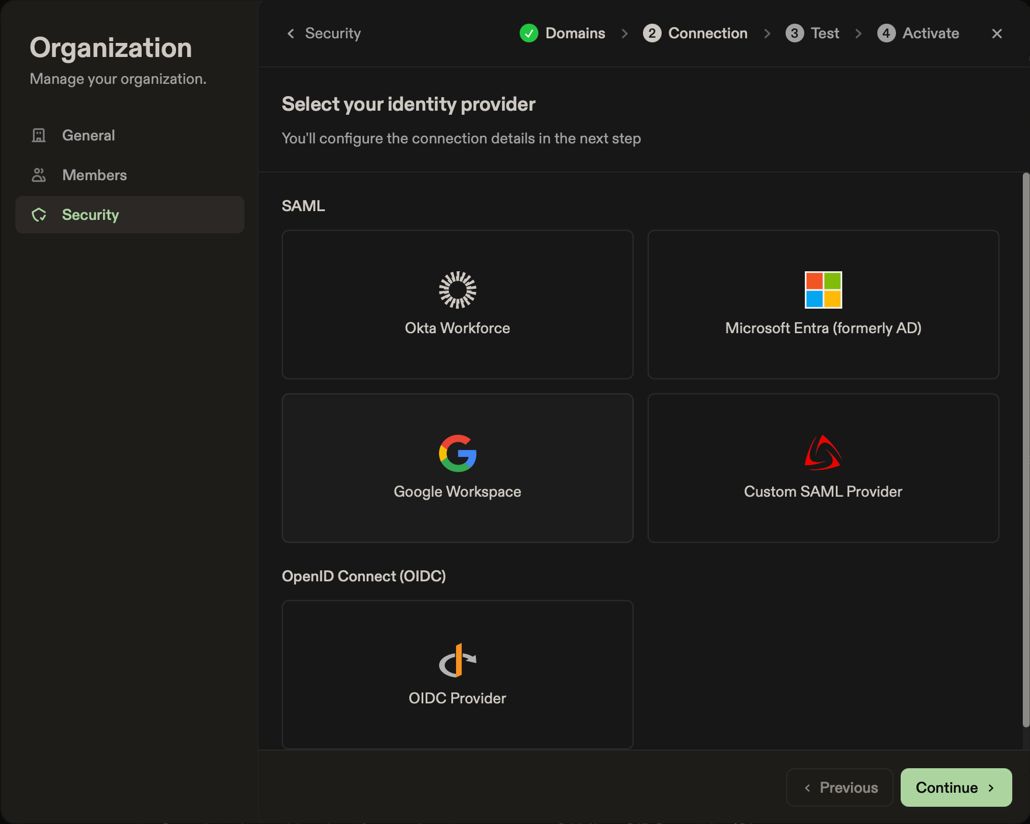
Task: Select the Security sidebar item
Action: (x=129, y=215)
